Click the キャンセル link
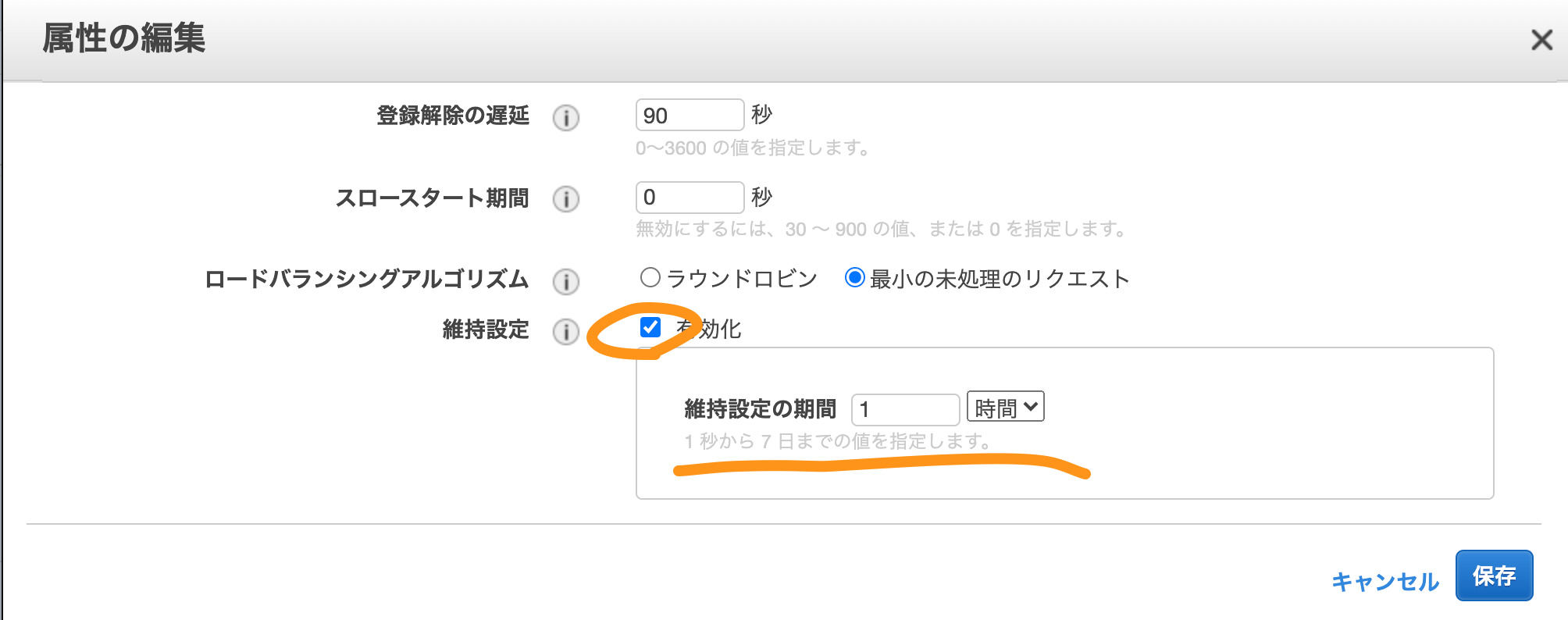The image size is (1568, 620). (1385, 582)
